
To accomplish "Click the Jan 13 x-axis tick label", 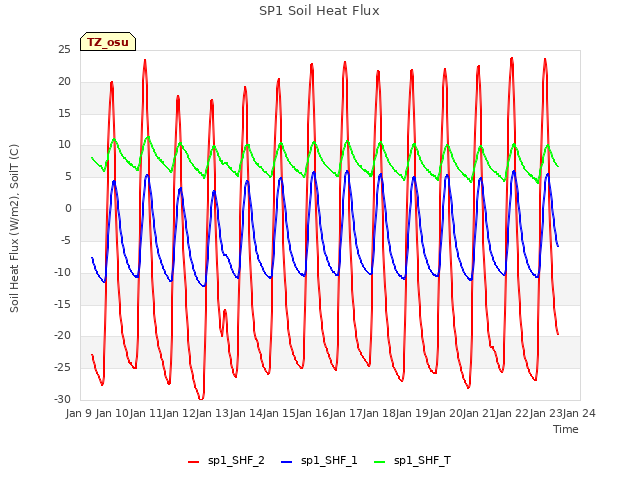I will click(x=212, y=413).
